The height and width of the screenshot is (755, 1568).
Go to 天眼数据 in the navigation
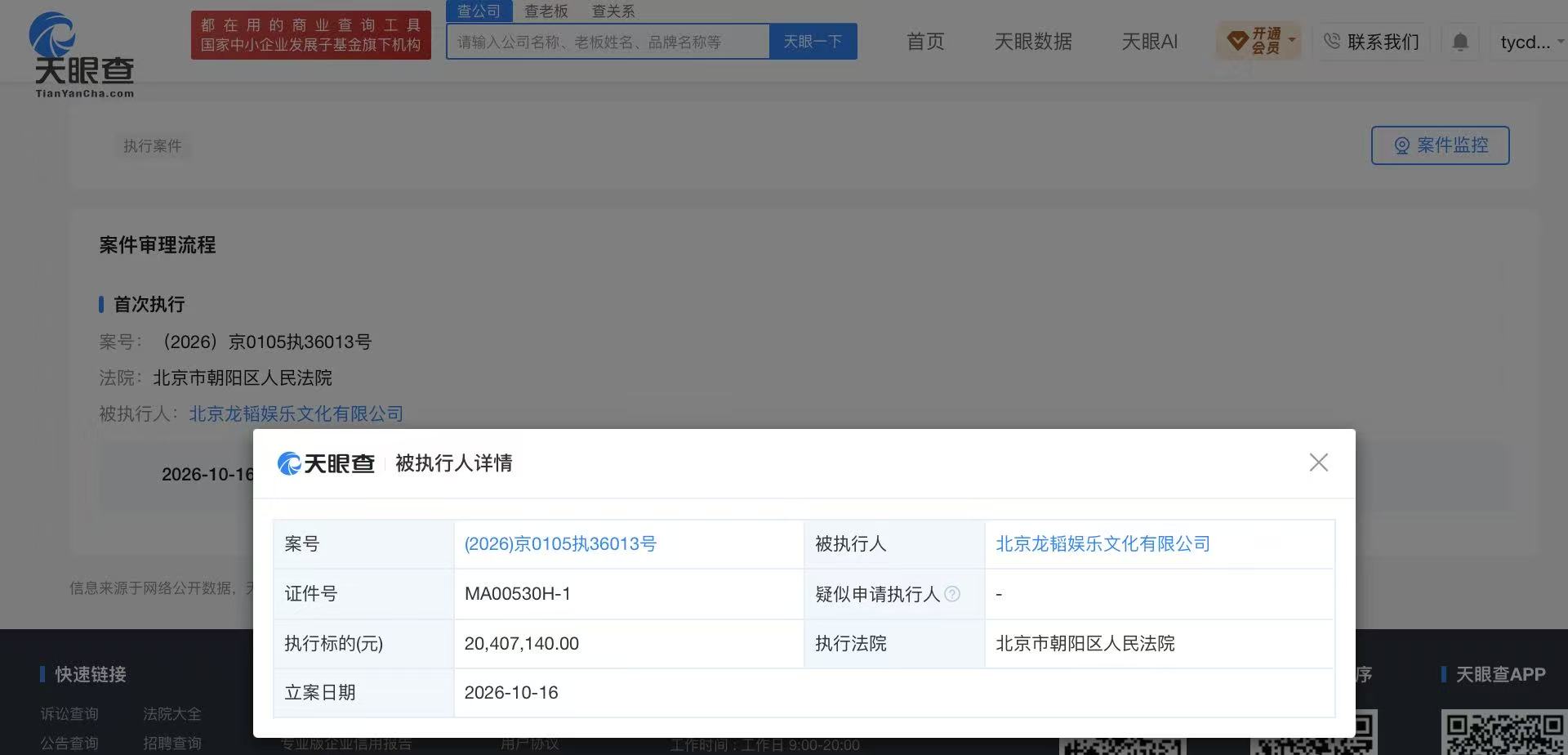click(x=1033, y=42)
